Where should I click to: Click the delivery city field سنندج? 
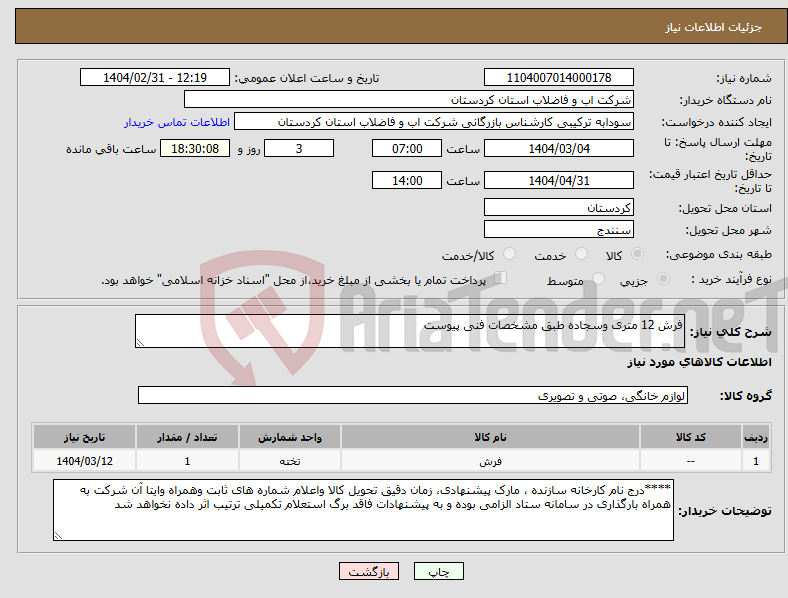558,229
